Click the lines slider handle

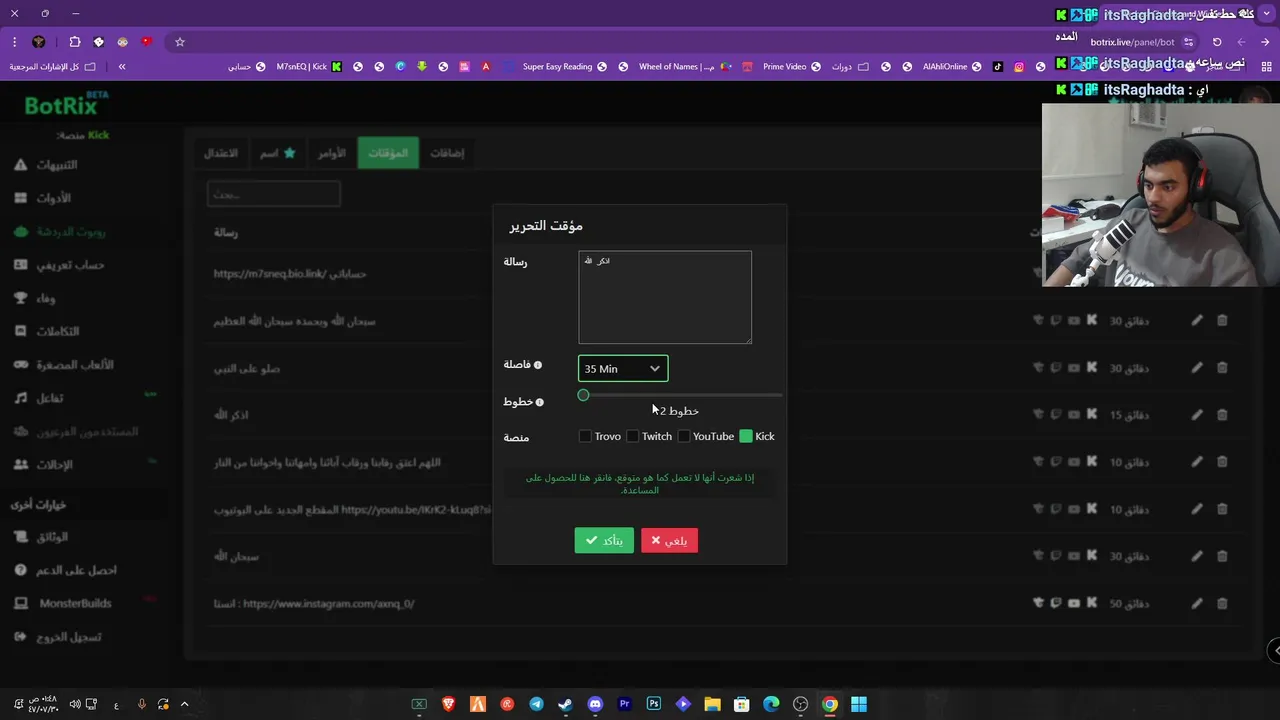pyautogui.click(x=583, y=395)
